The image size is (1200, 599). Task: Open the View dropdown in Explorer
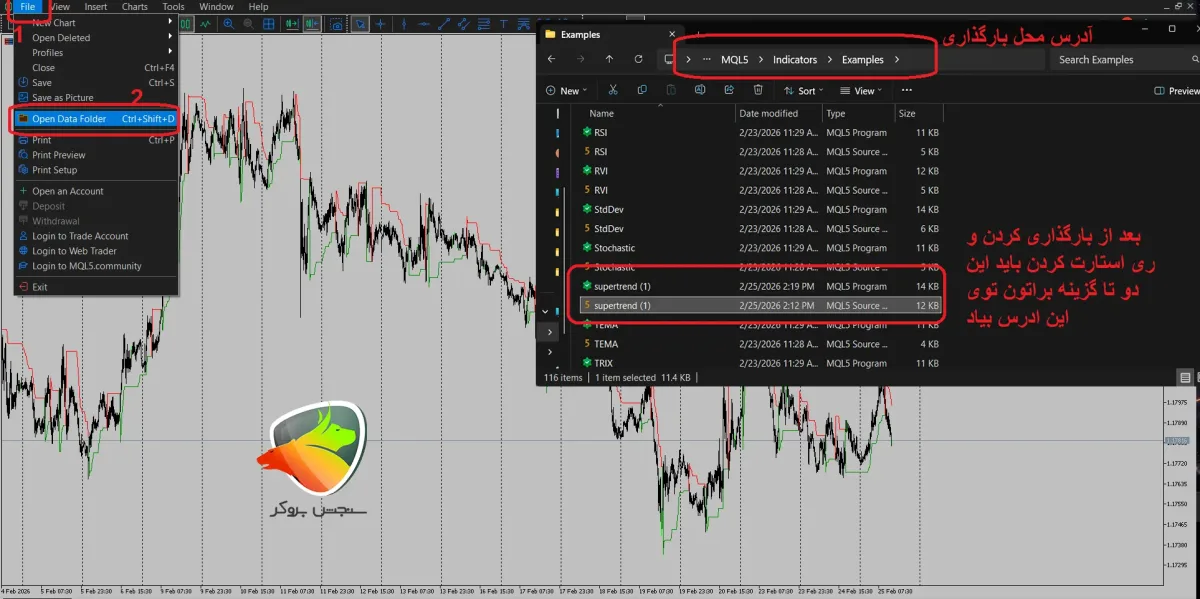(x=862, y=91)
